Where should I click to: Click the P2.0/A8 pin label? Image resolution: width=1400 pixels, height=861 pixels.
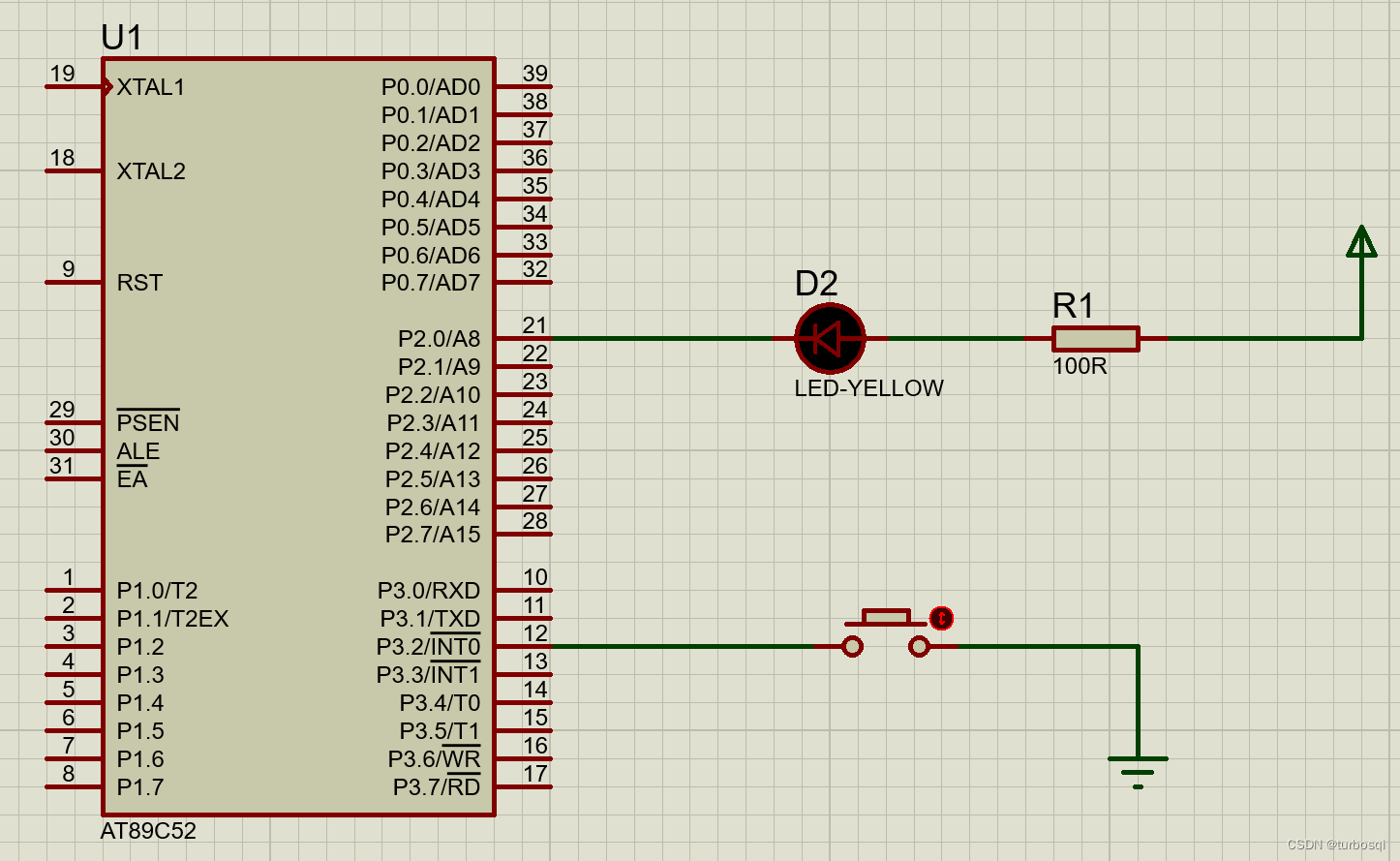440,339
